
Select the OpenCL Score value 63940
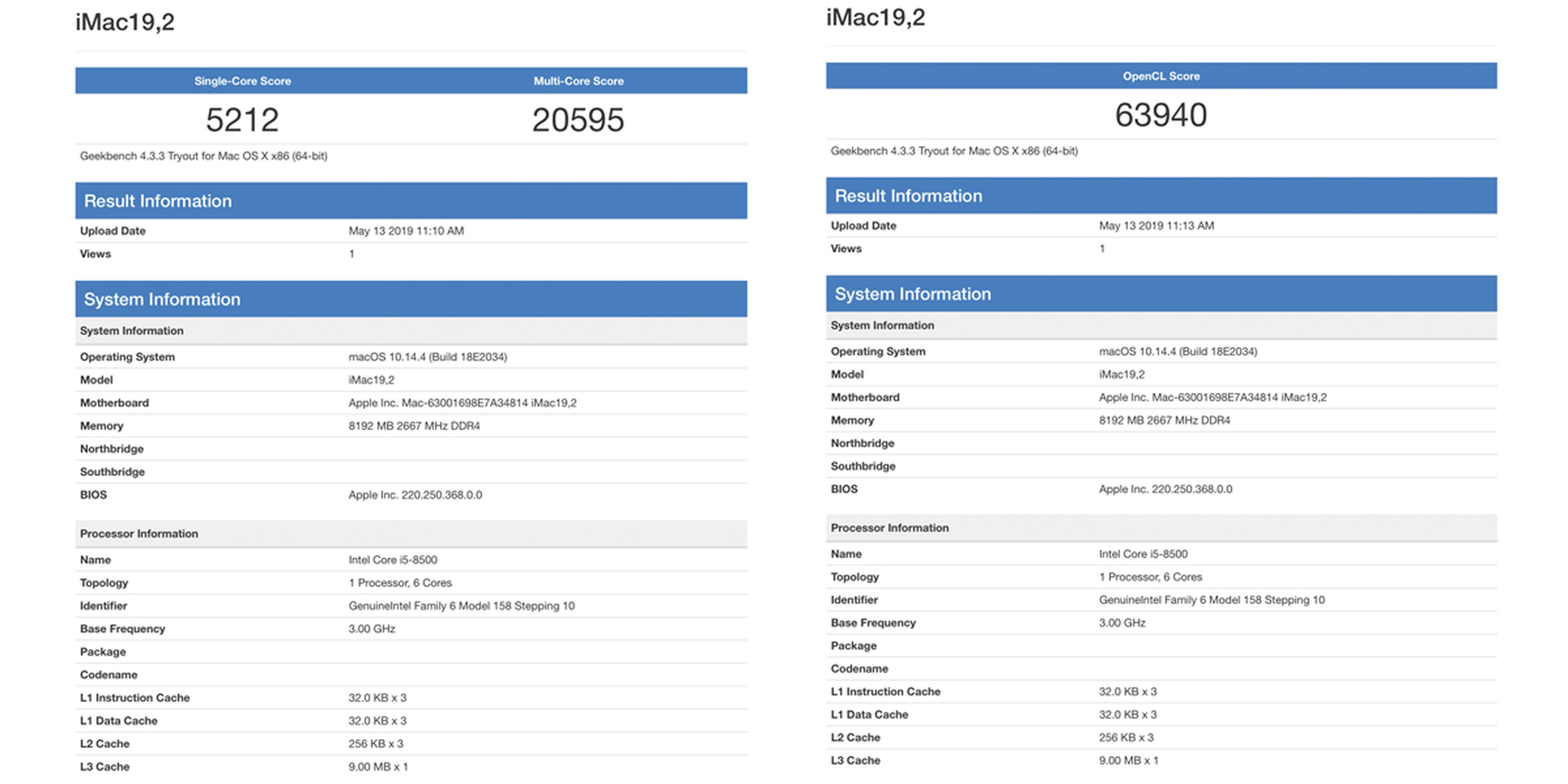(x=1161, y=114)
